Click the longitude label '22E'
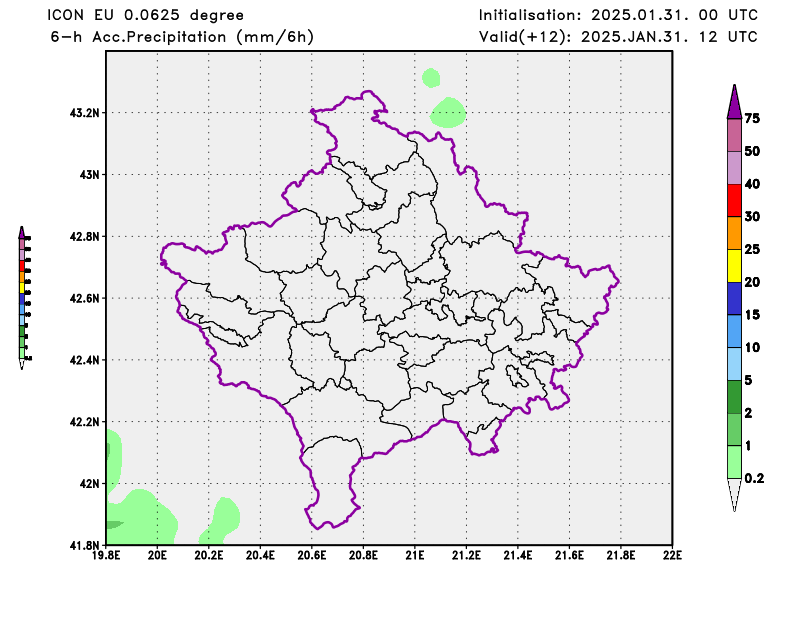 [672, 555]
